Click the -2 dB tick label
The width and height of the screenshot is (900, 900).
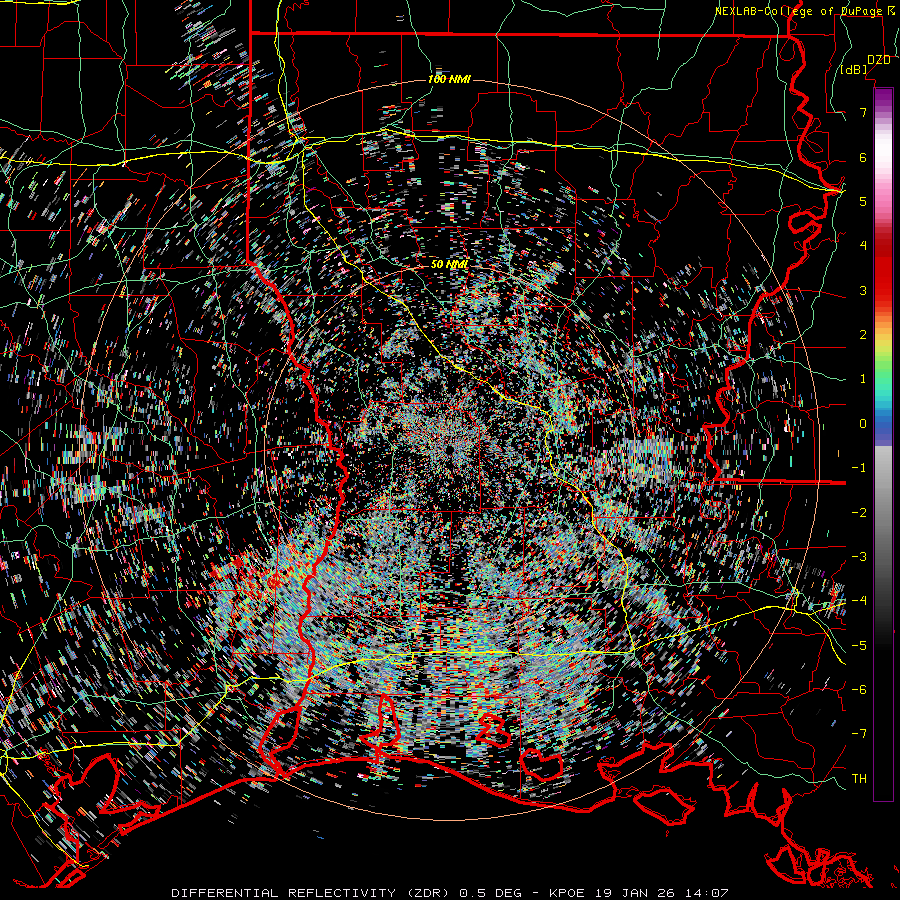click(859, 512)
